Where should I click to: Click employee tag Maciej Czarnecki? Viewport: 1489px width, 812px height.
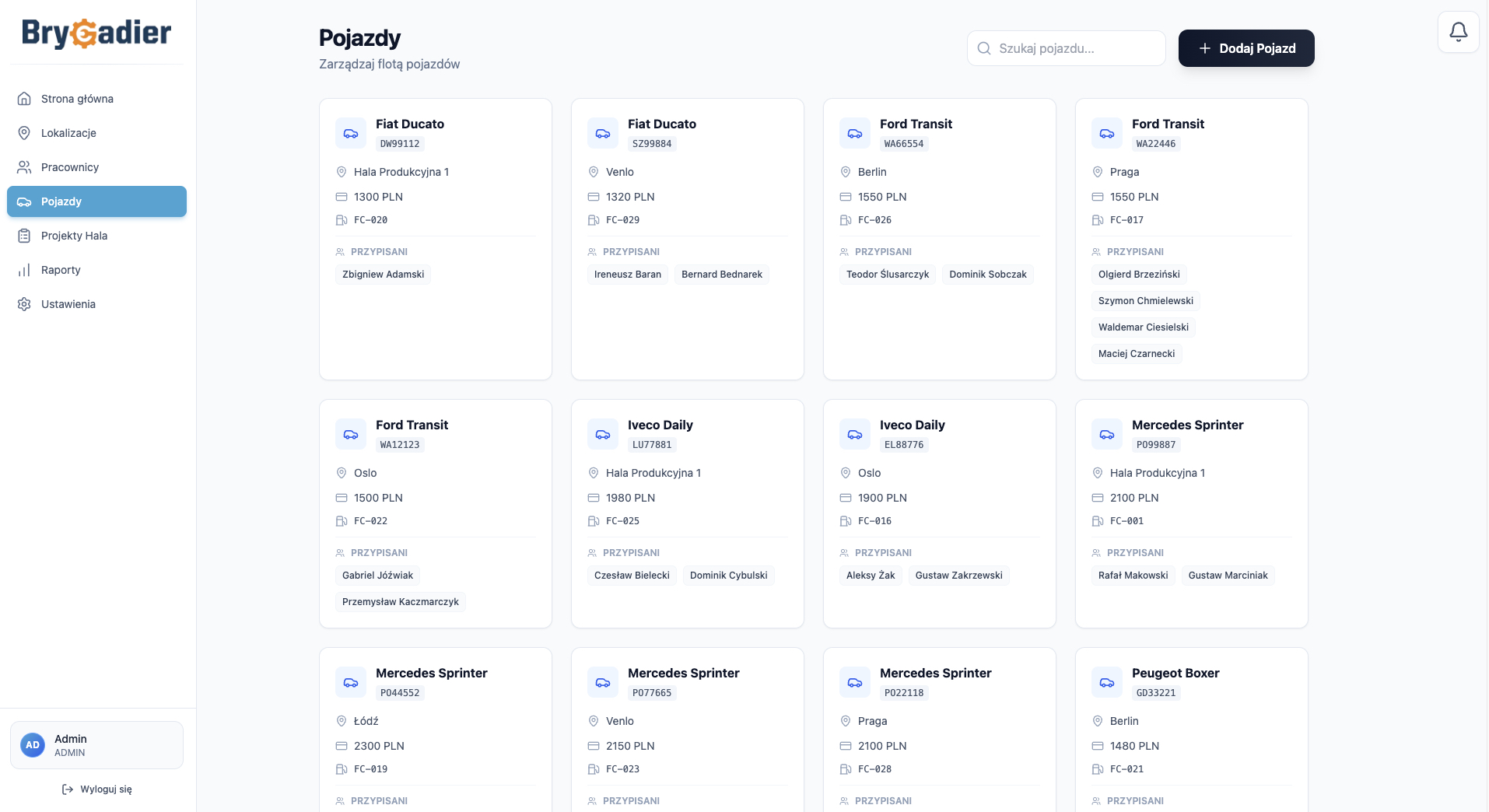[x=1137, y=354]
